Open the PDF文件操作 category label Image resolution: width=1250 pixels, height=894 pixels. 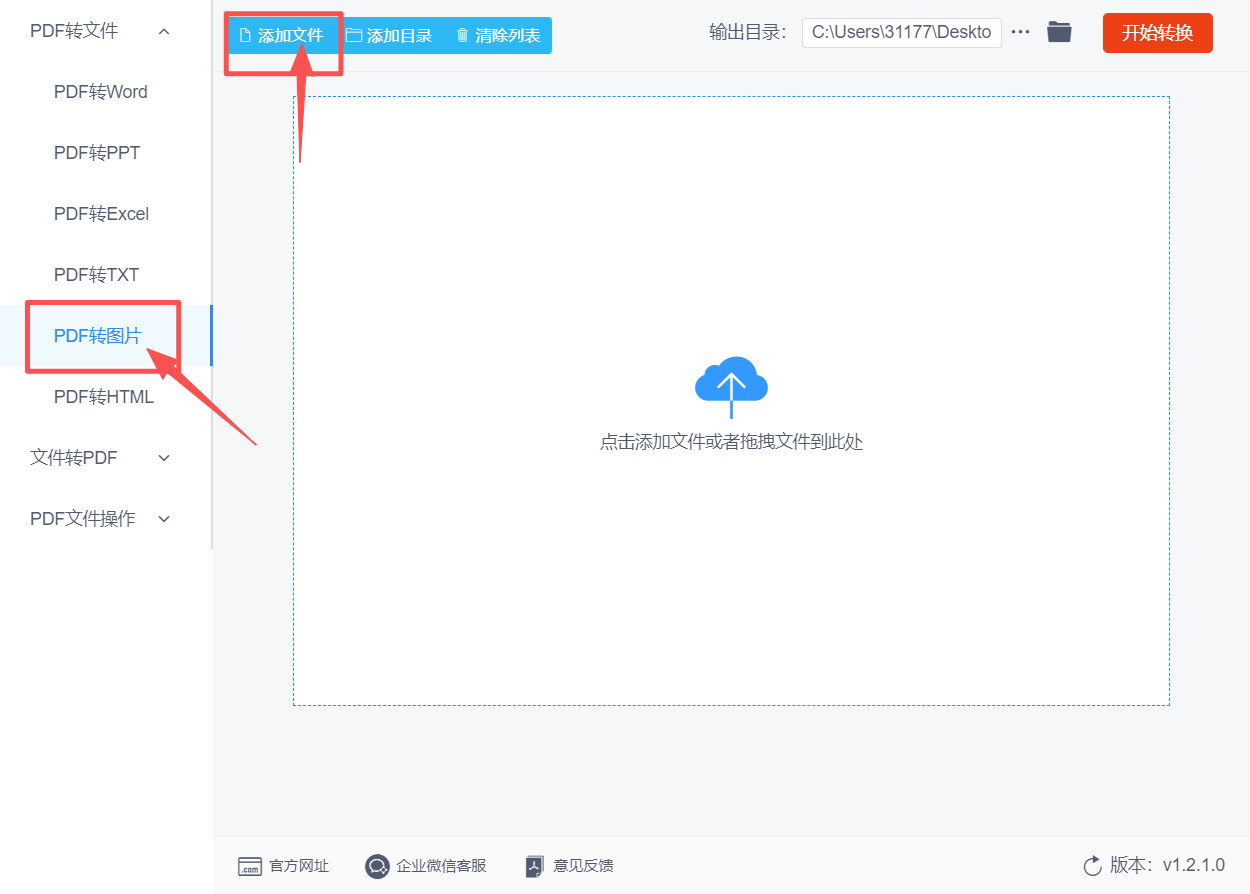tap(83, 519)
